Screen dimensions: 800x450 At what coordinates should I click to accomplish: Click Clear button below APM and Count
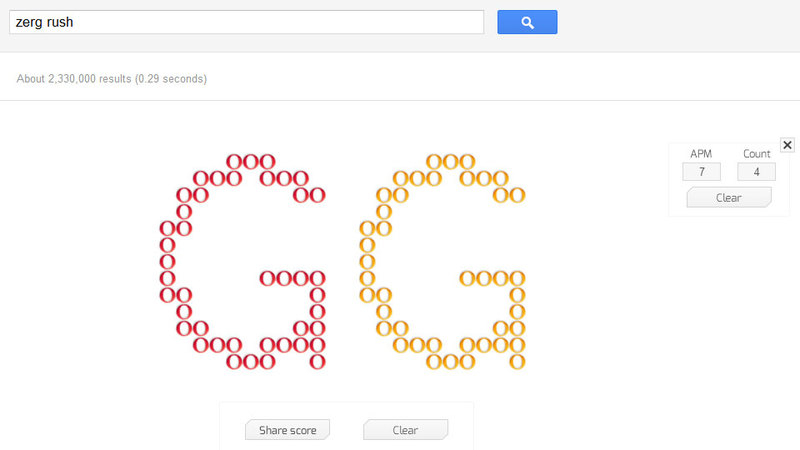[729, 197]
